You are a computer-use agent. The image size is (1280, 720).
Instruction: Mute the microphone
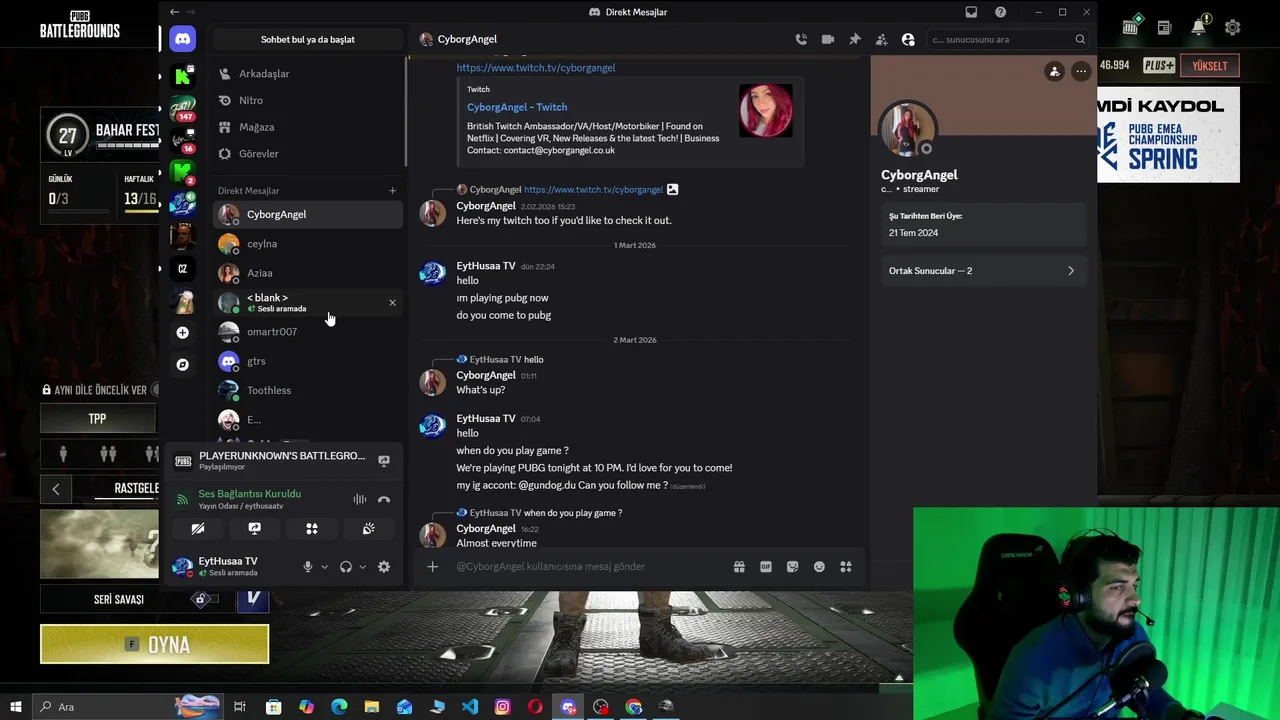[308, 567]
